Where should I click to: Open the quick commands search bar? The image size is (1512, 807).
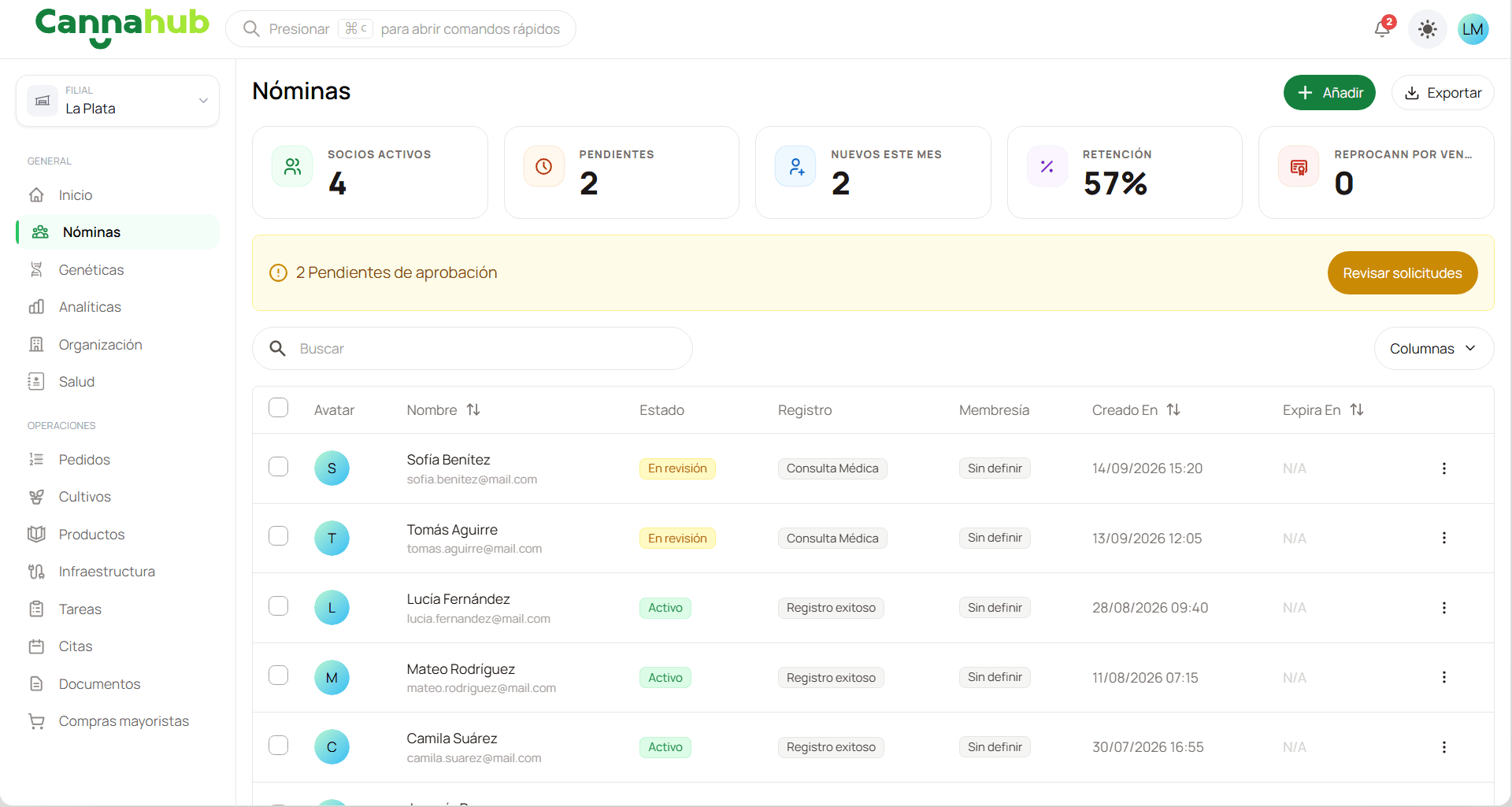click(401, 29)
